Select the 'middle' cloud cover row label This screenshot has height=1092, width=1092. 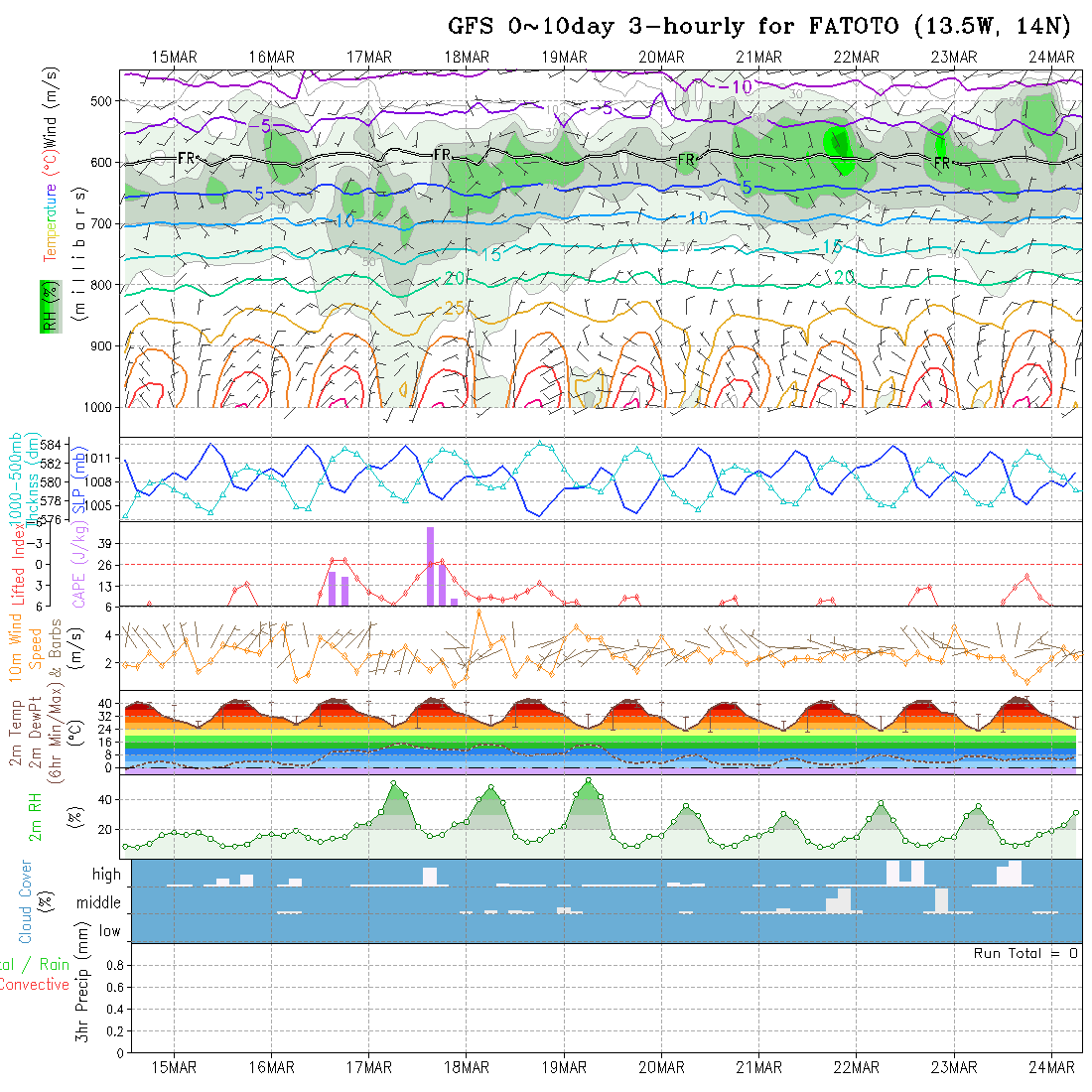[99, 903]
